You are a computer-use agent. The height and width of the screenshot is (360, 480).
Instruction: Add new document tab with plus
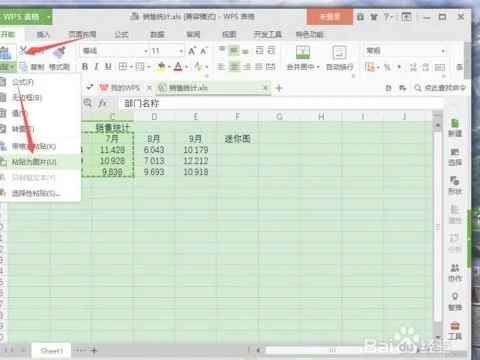coord(279,88)
